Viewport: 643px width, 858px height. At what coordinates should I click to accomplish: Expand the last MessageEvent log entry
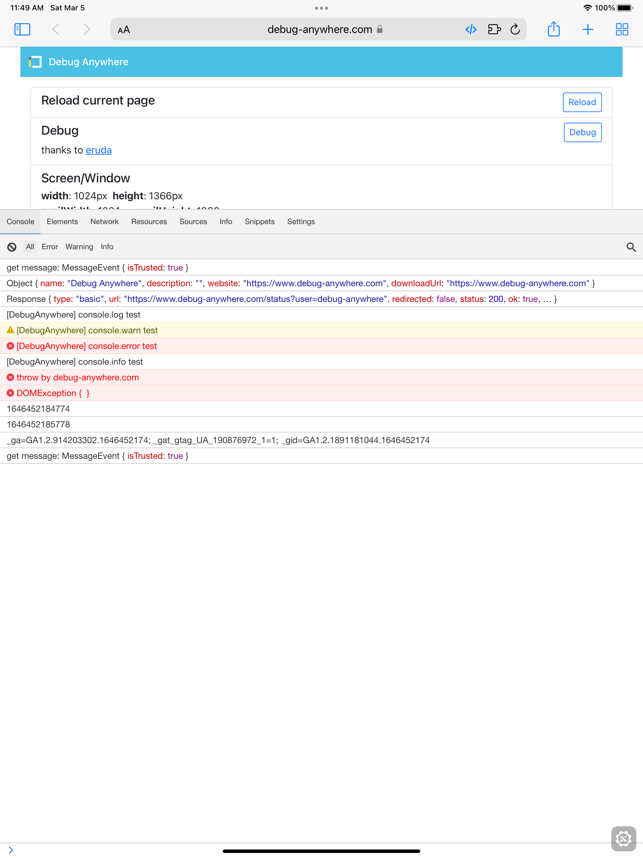point(321,456)
